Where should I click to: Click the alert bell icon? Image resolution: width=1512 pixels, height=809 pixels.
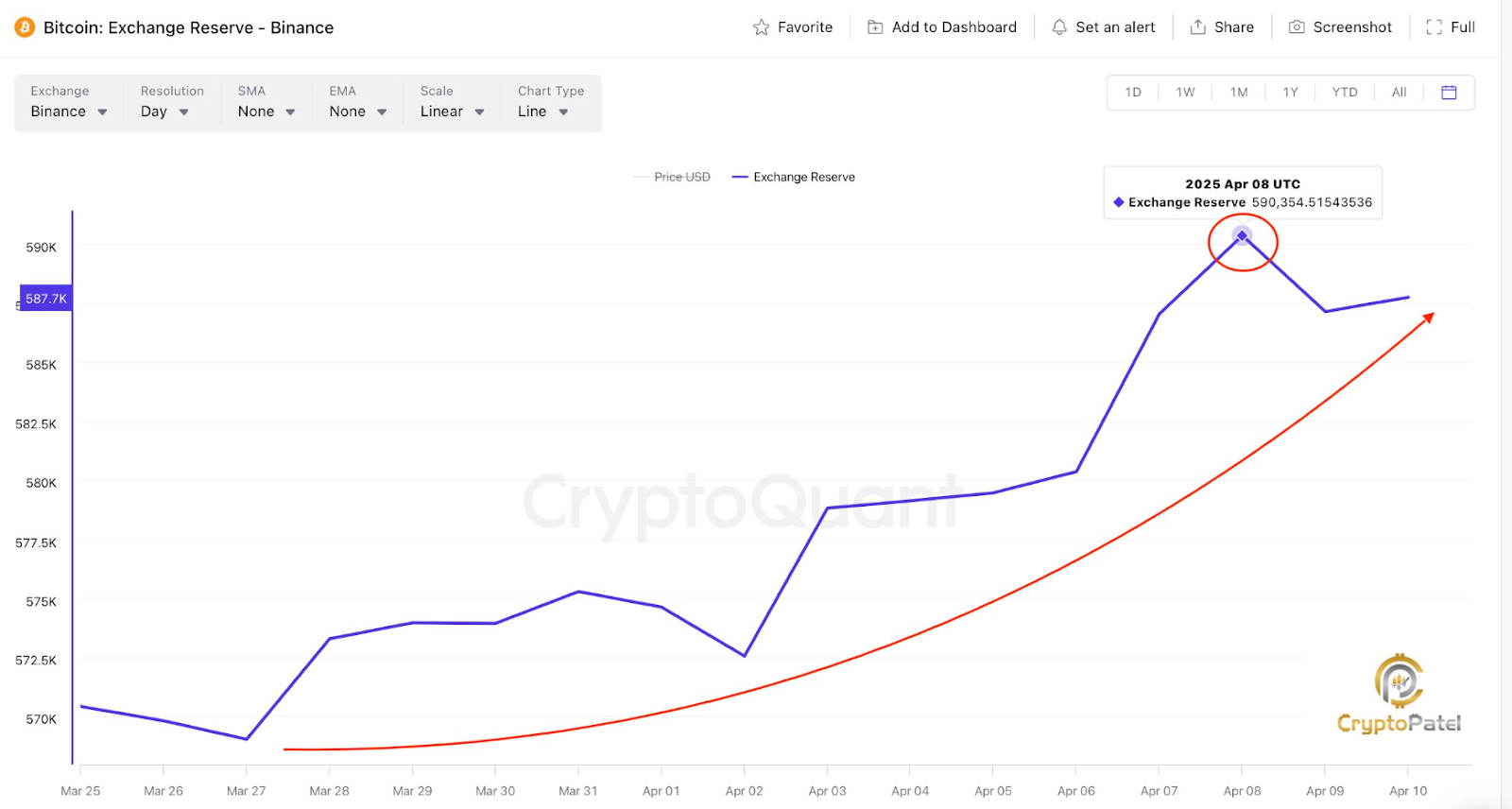1059,27
